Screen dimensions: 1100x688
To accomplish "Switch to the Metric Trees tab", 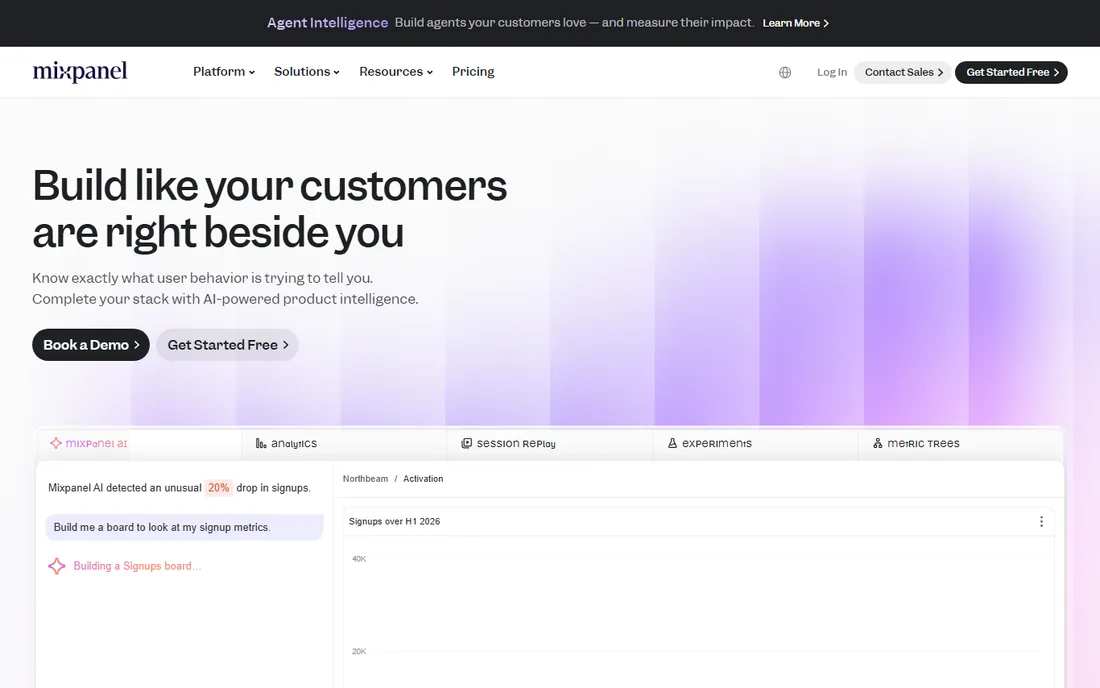I will [x=960, y=443].
